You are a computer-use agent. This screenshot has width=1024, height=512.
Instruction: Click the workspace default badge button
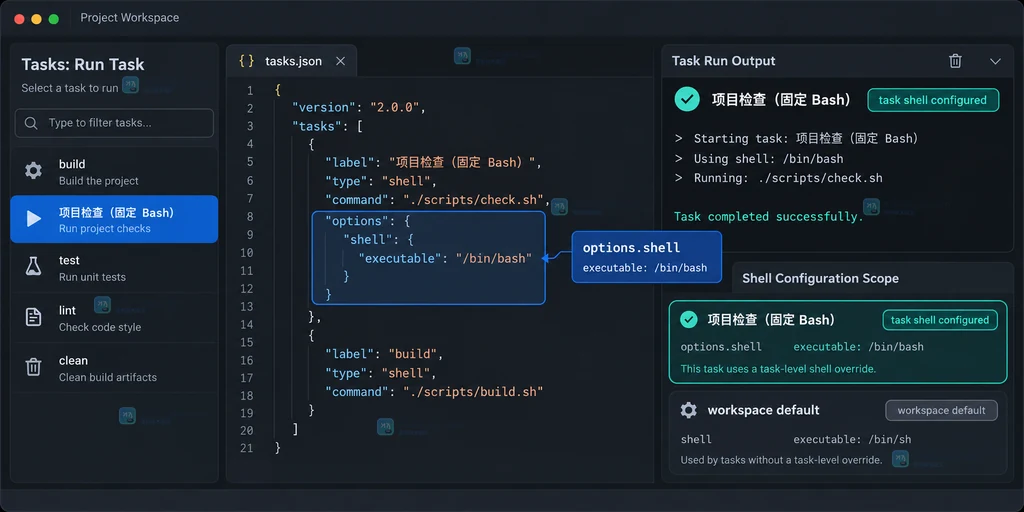point(941,410)
